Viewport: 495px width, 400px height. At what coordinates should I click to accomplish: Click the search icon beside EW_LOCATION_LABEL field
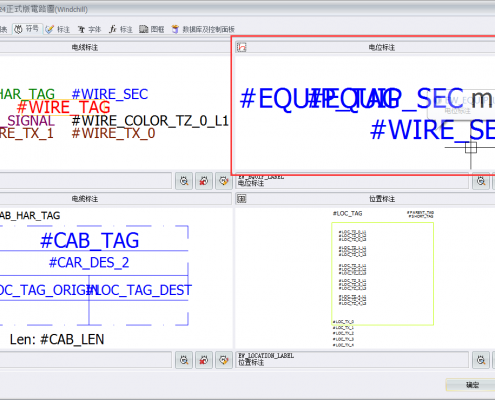tap(481, 360)
